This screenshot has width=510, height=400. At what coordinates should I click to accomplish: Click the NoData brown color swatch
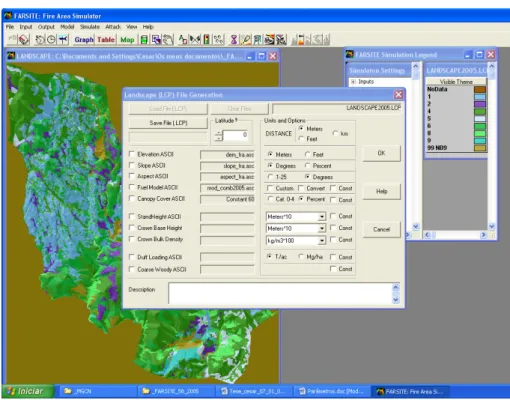point(480,89)
